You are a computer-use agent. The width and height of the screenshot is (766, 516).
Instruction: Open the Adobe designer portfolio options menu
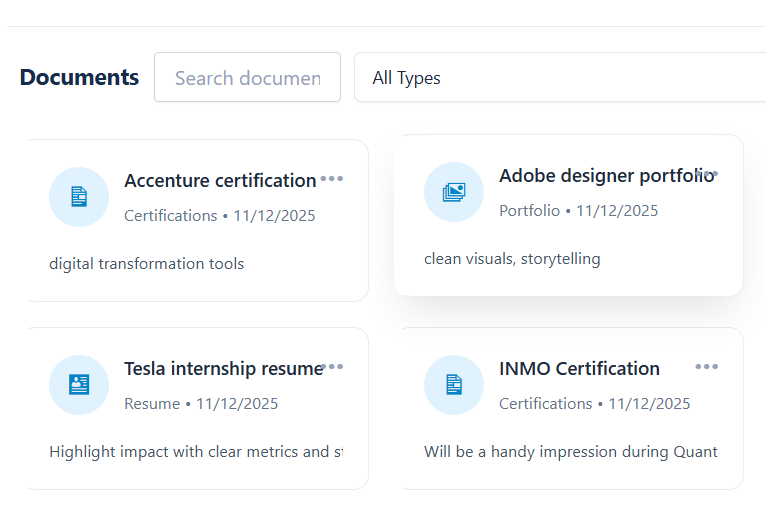(x=707, y=174)
